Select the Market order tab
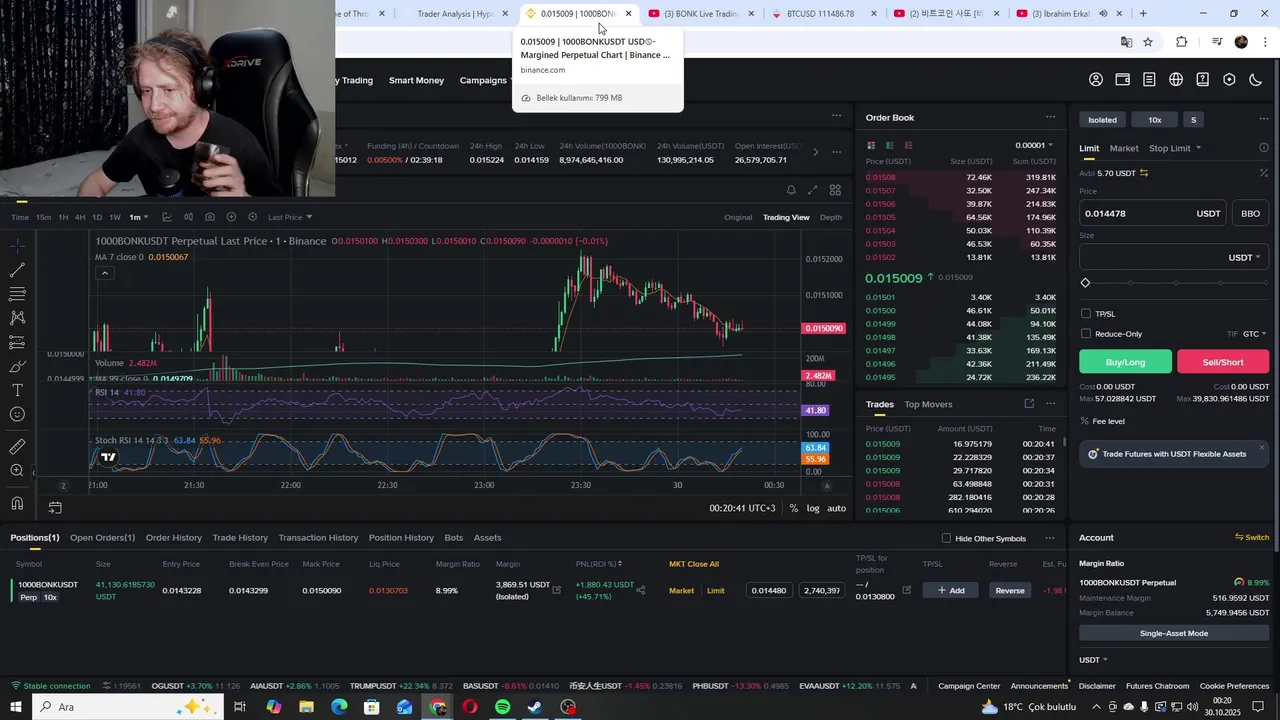Image resolution: width=1280 pixels, height=720 pixels. 1124,148
